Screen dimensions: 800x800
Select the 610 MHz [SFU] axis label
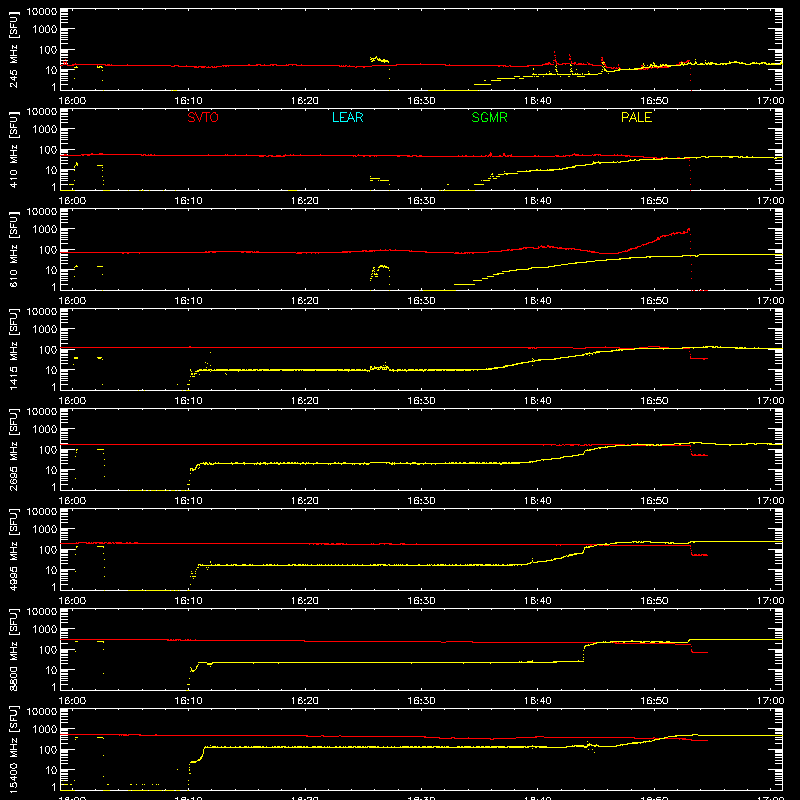click(14, 249)
